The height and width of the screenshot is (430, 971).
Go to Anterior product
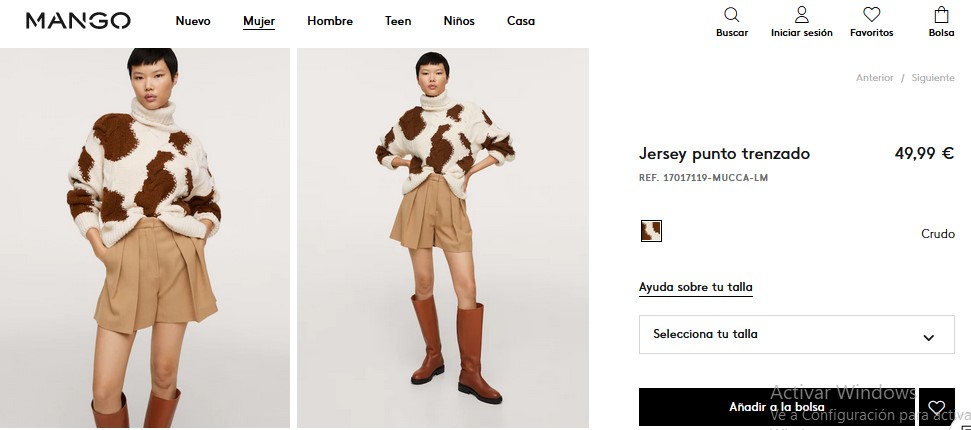tap(874, 78)
